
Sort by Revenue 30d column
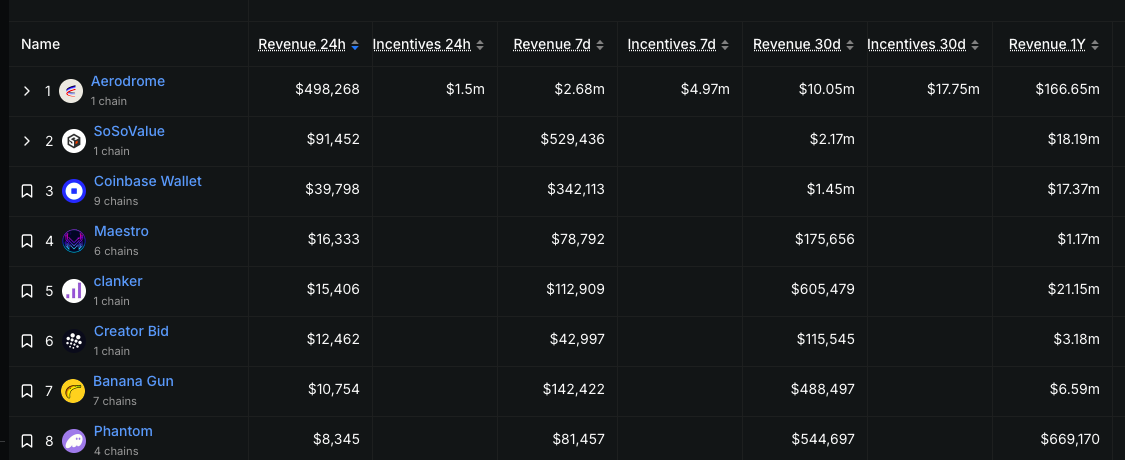click(x=804, y=44)
